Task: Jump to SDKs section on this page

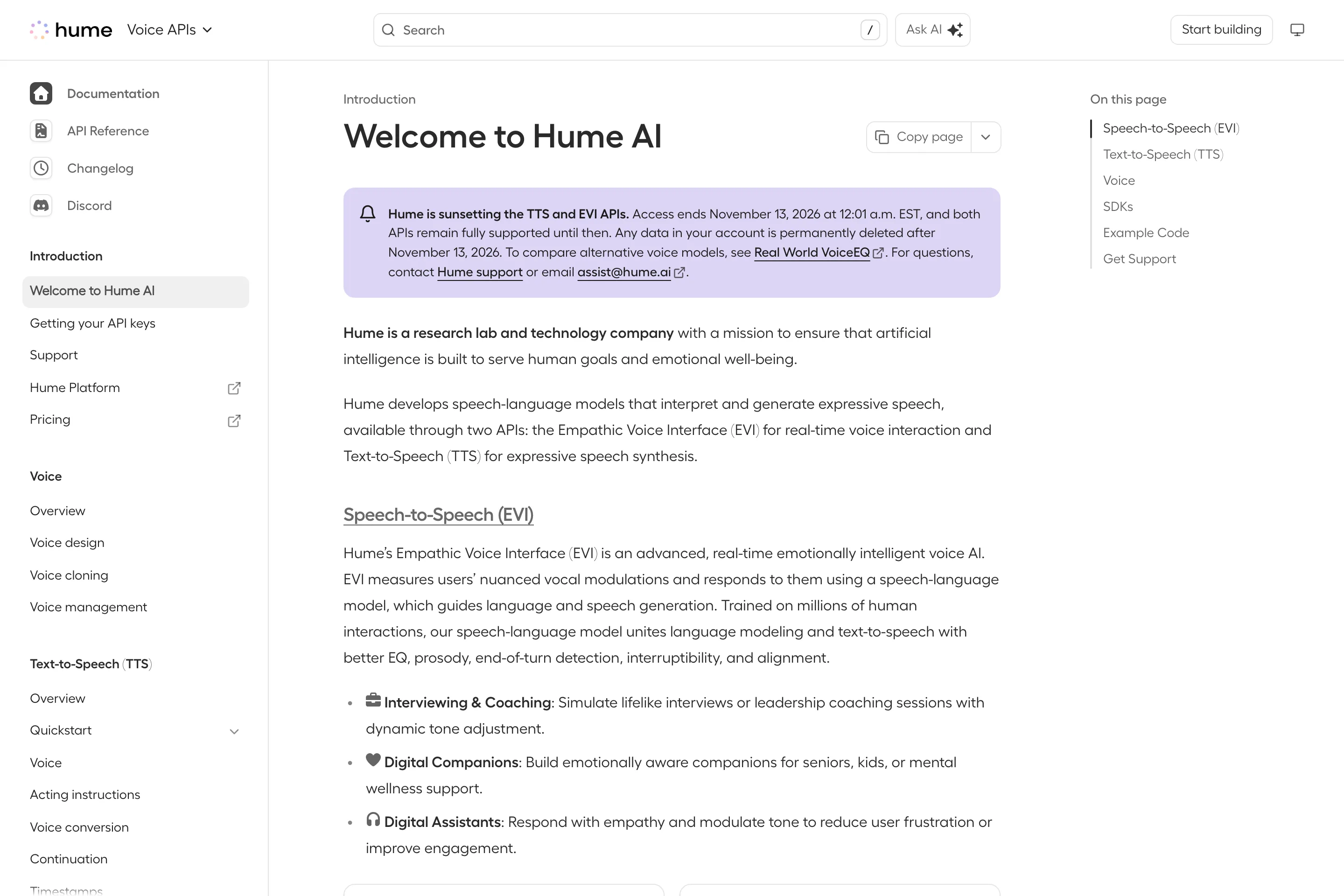Action: [x=1118, y=206]
